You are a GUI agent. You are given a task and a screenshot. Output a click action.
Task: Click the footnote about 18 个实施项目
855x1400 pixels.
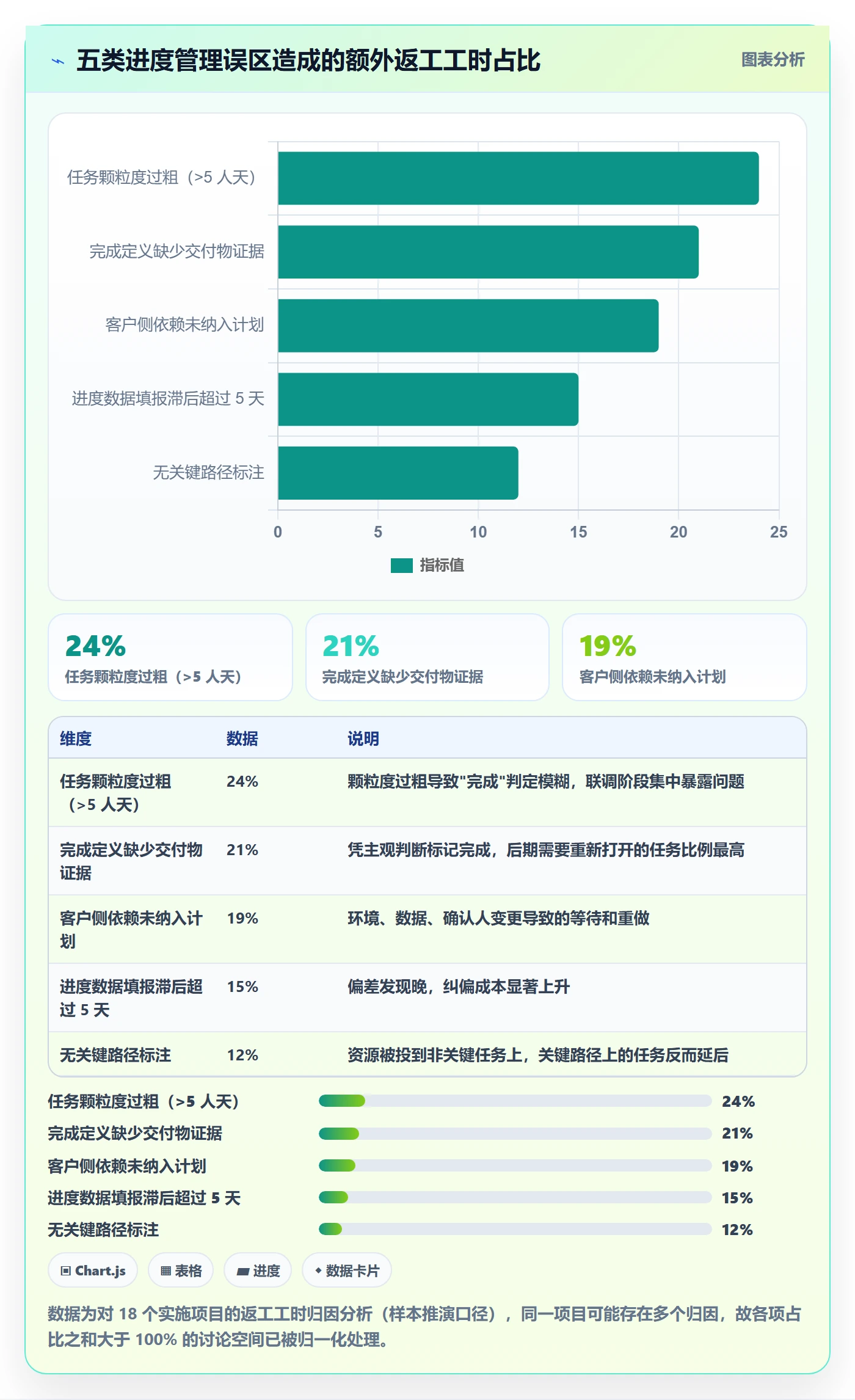pos(425,1327)
